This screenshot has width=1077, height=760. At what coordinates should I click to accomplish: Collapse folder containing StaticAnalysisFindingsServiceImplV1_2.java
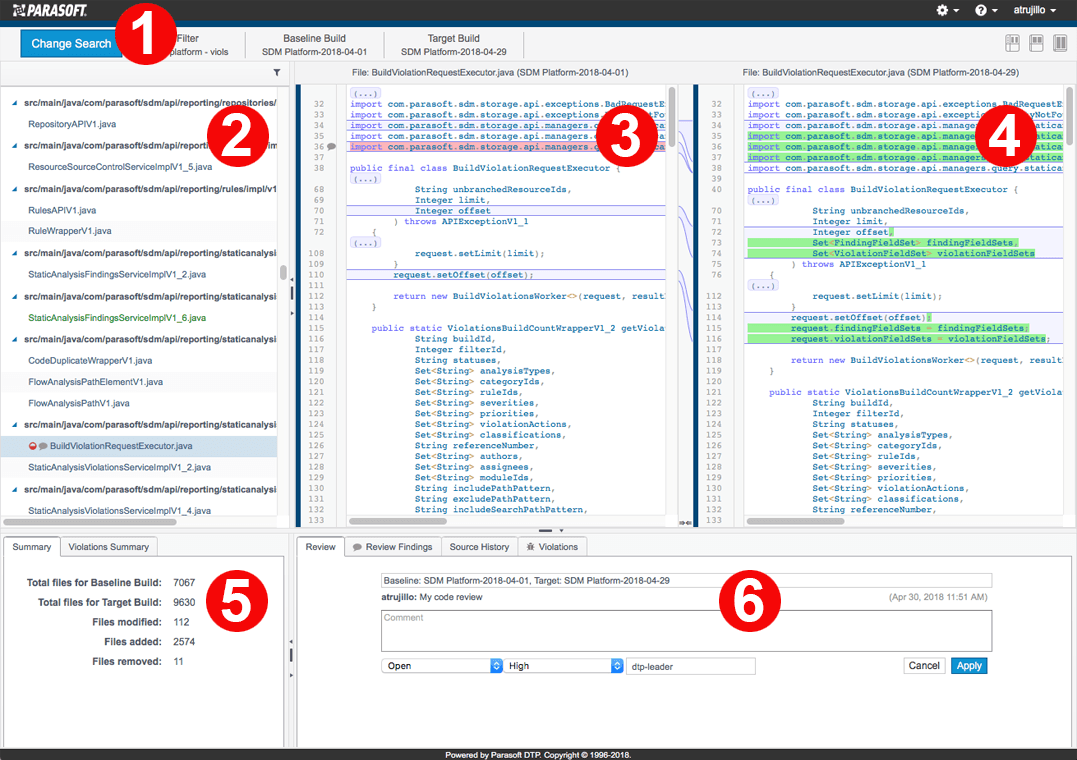14,253
